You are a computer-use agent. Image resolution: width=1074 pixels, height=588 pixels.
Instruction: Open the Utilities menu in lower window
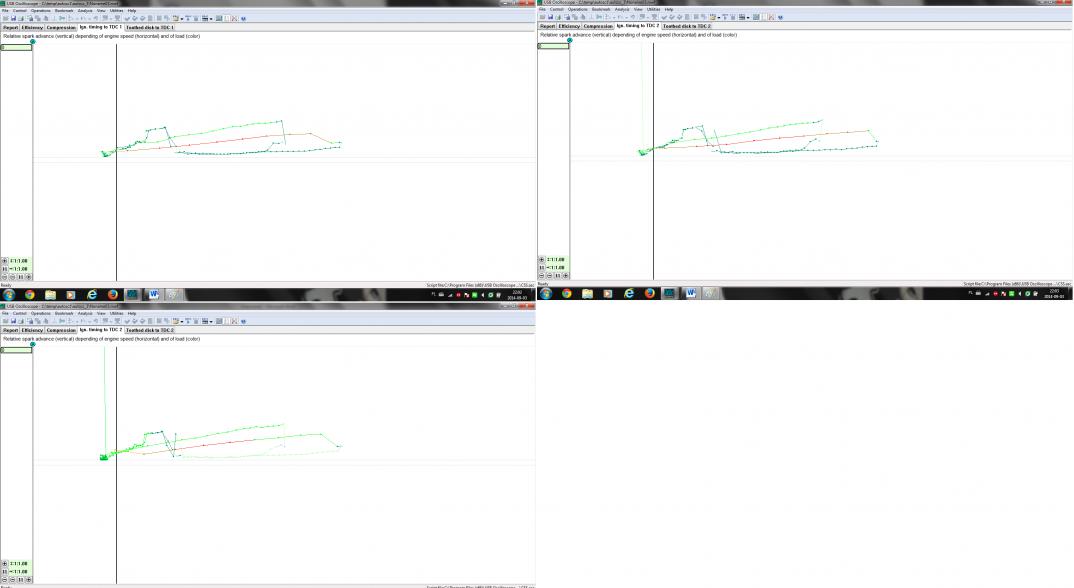pos(116,314)
